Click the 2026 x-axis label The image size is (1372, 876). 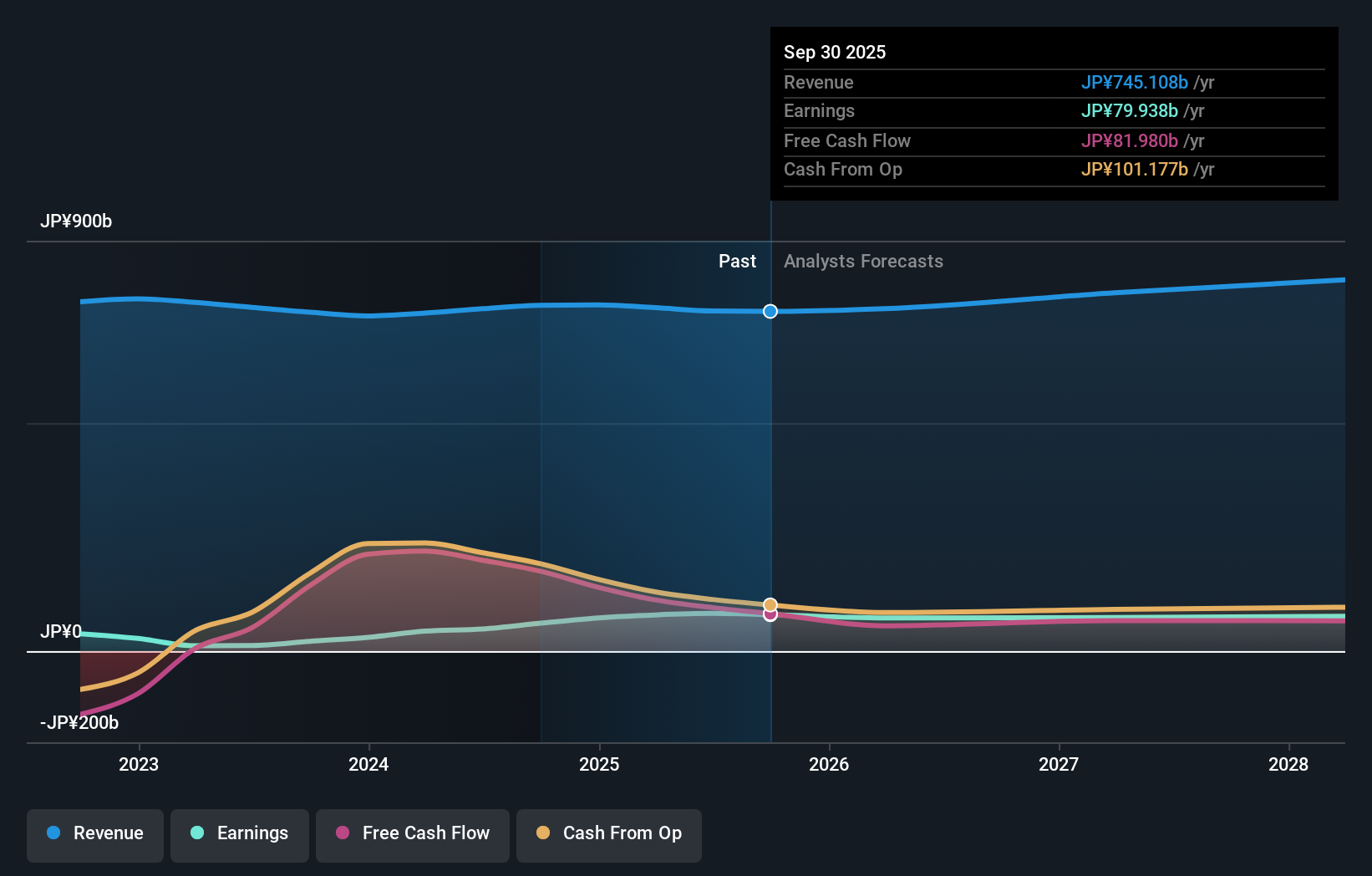(x=829, y=764)
